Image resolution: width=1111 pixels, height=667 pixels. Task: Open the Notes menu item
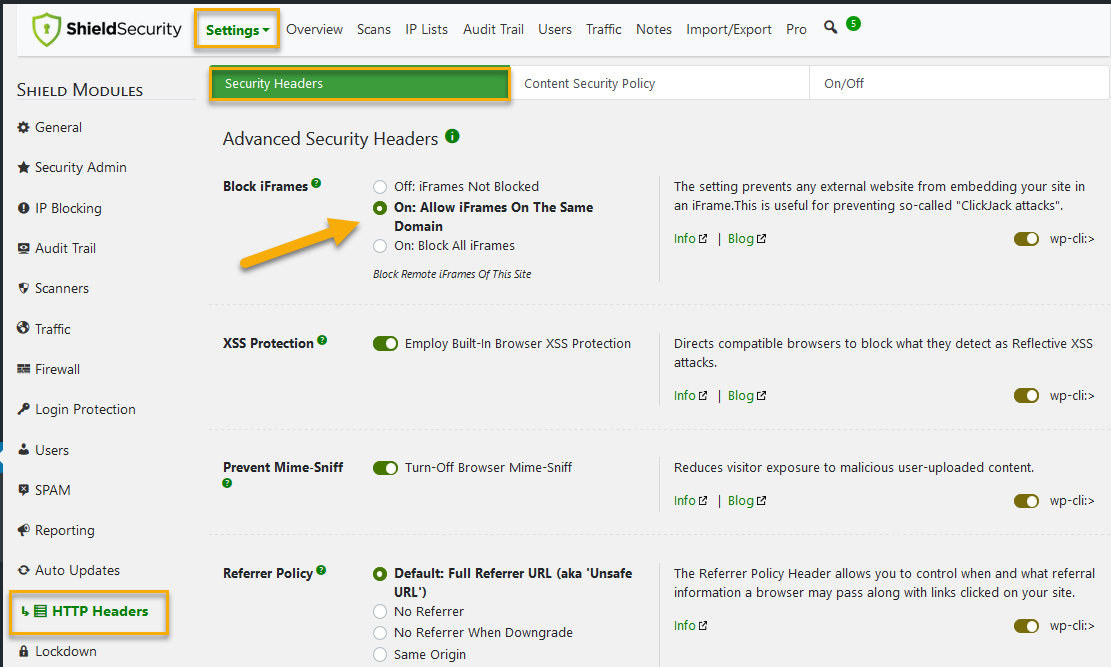coord(653,29)
